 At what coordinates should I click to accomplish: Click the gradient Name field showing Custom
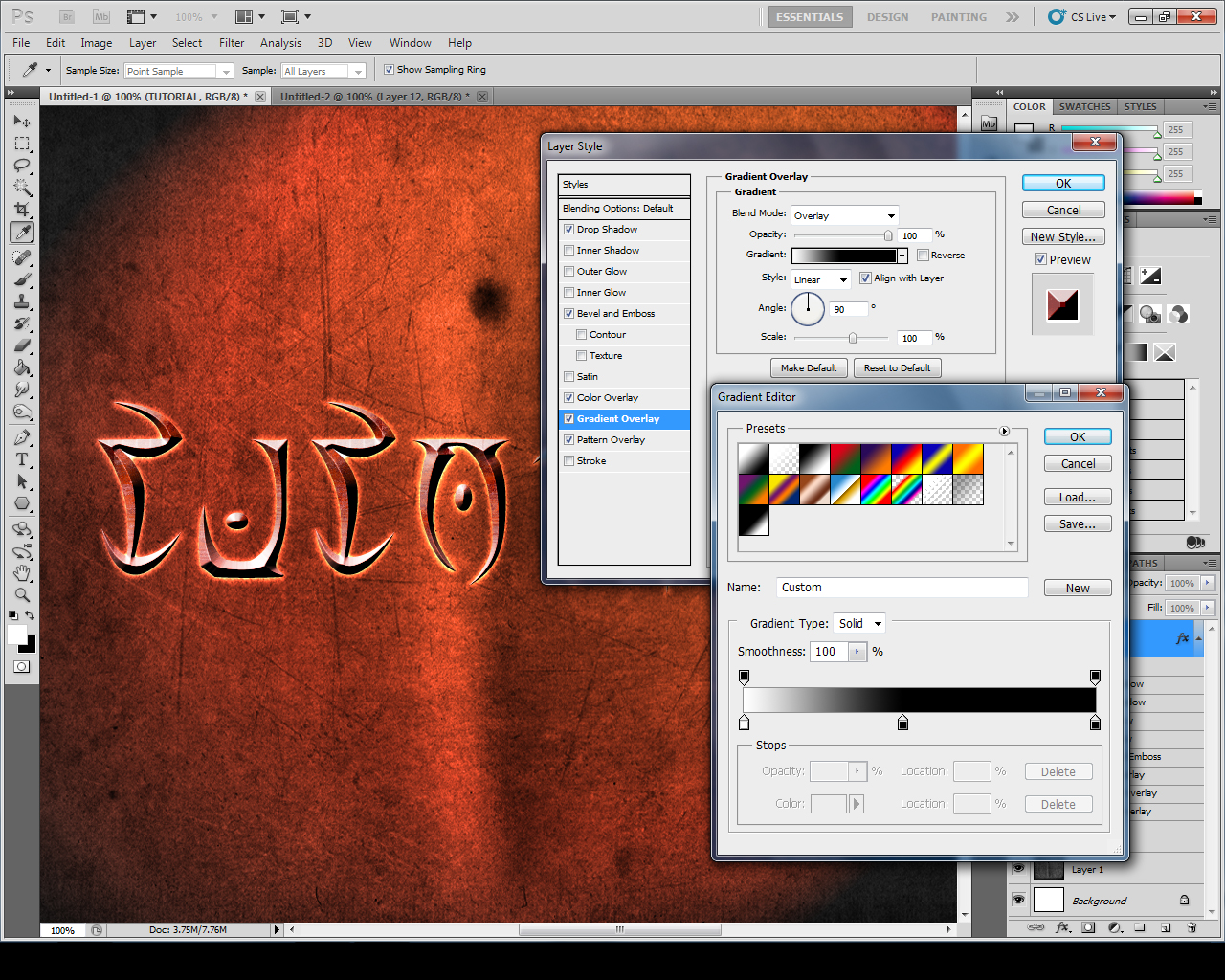[x=902, y=587]
